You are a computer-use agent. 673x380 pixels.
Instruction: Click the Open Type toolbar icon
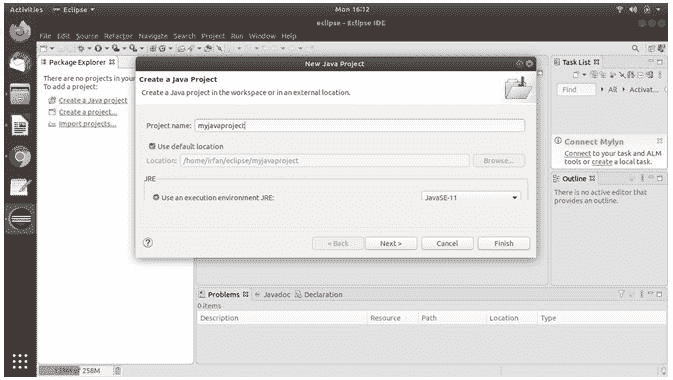tap(181, 49)
